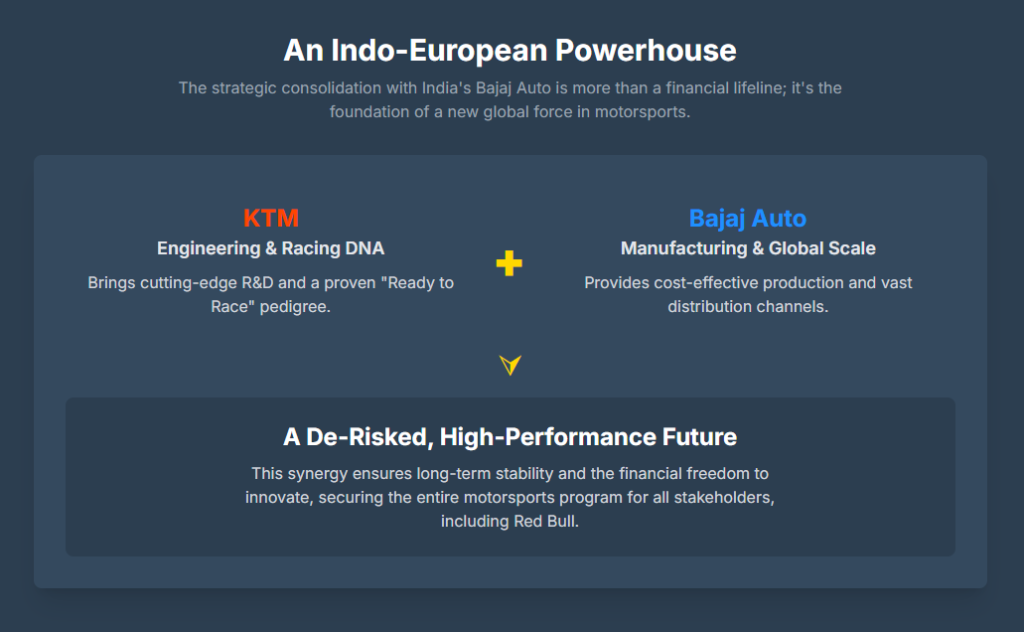1024x632 pixels.
Task: Click "Red Bull" in the final paragraph
Action: (546, 521)
